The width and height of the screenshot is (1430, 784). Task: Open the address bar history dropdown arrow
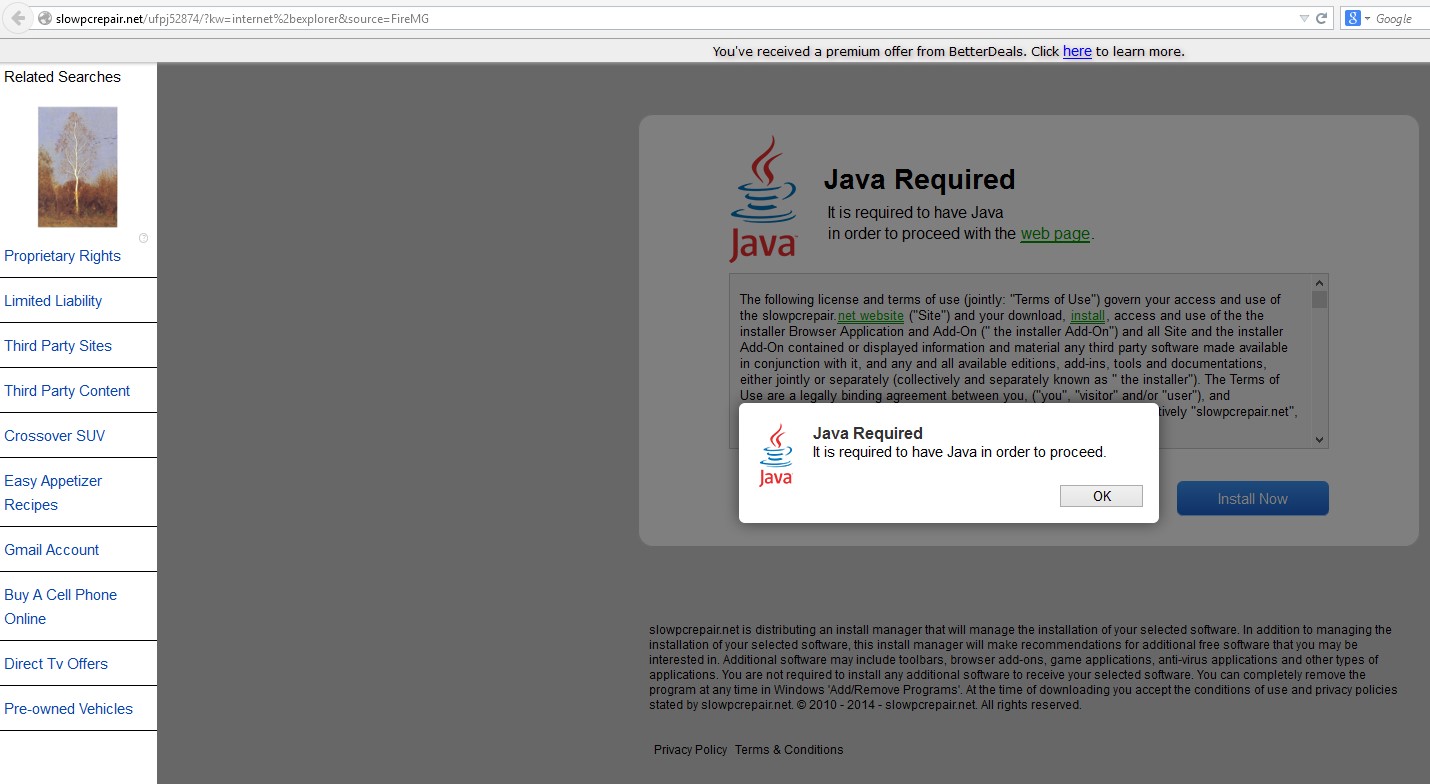click(x=1304, y=18)
